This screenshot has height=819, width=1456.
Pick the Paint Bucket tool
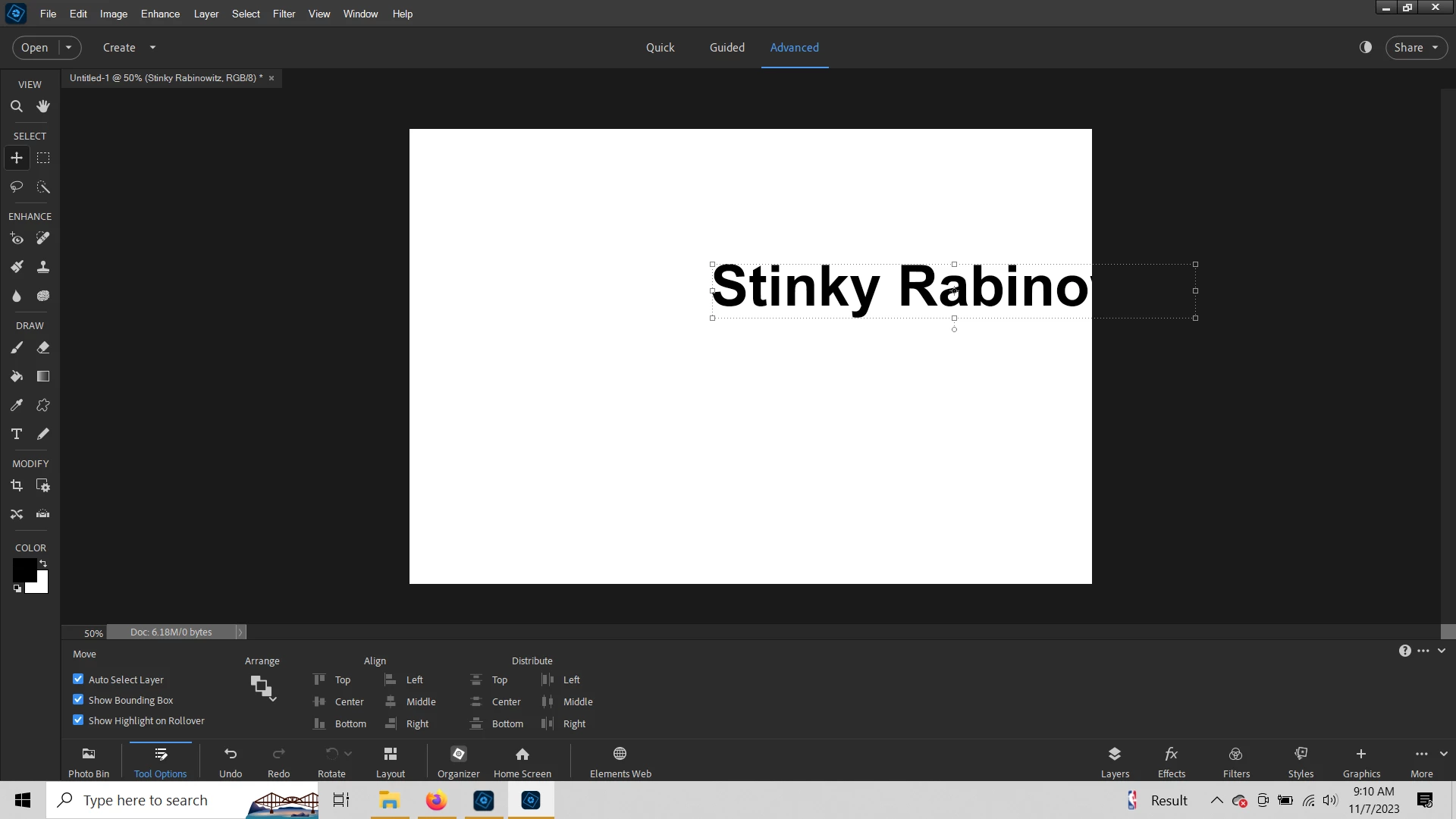[17, 376]
